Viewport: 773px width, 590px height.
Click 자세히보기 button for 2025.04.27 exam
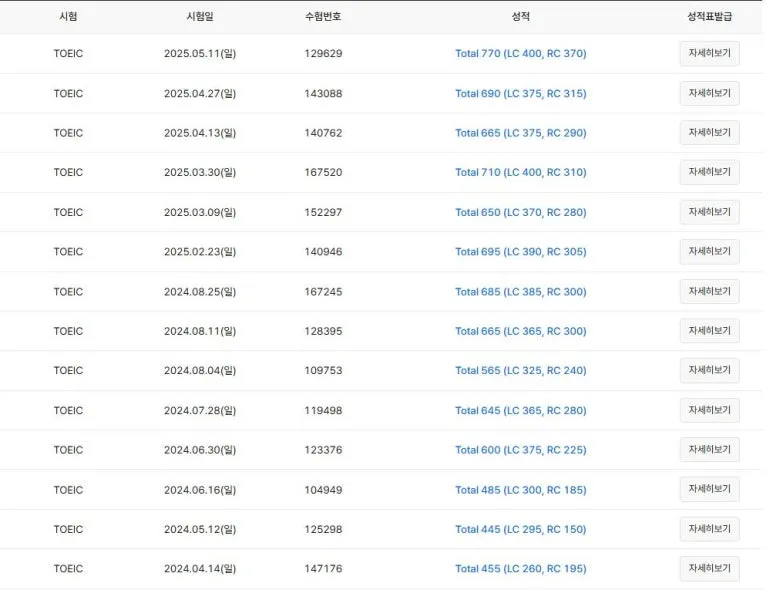(709, 93)
